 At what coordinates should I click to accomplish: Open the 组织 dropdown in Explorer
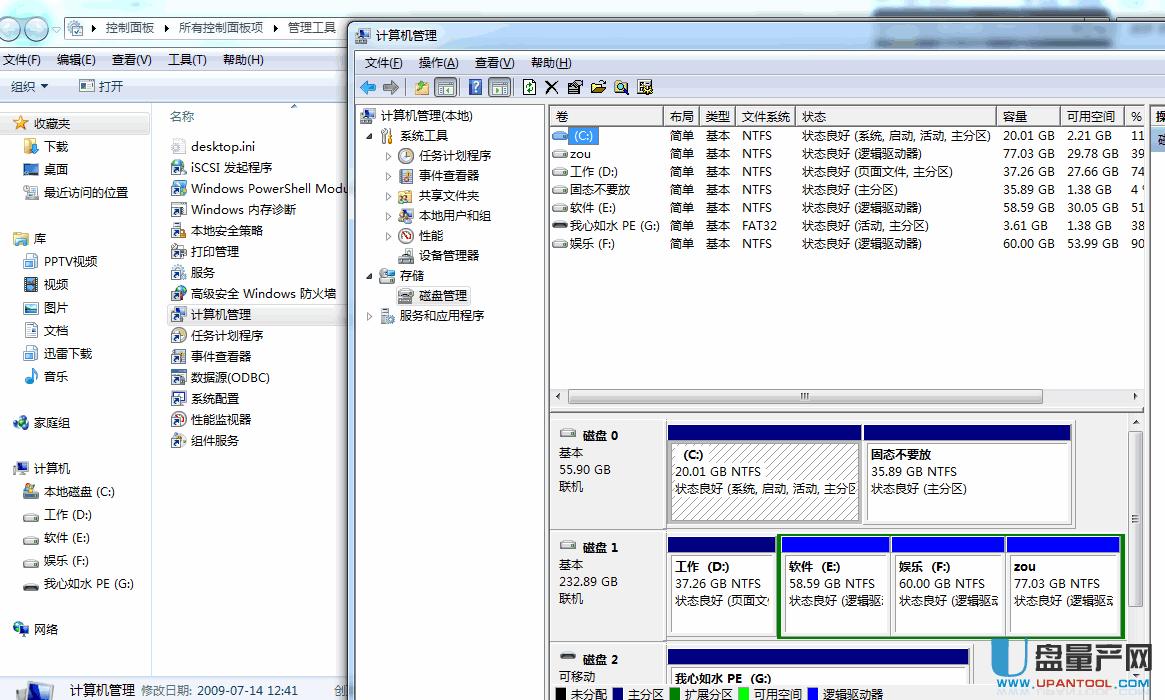pos(29,87)
